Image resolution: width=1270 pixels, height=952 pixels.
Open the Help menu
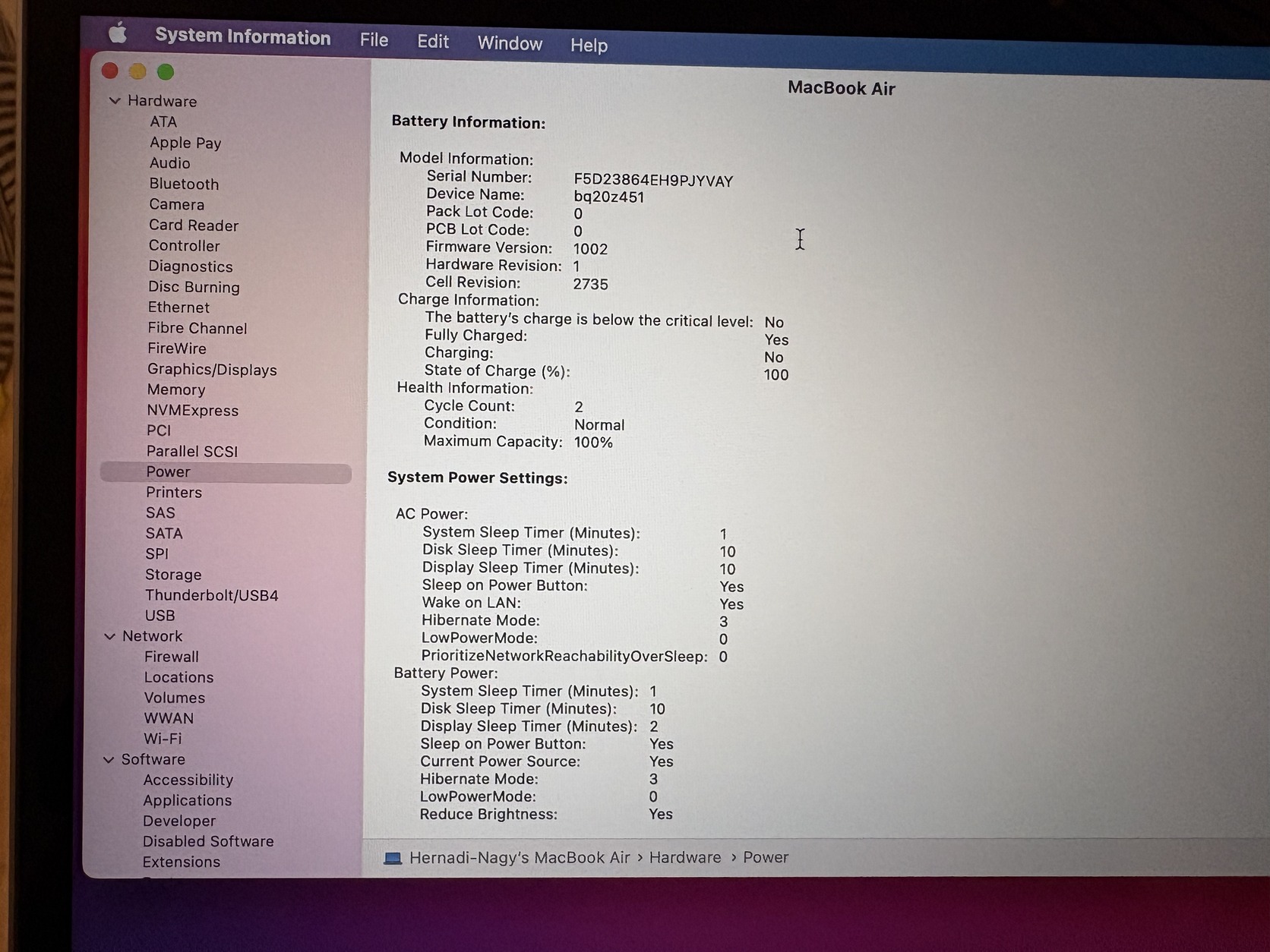(x=589, y=46)
